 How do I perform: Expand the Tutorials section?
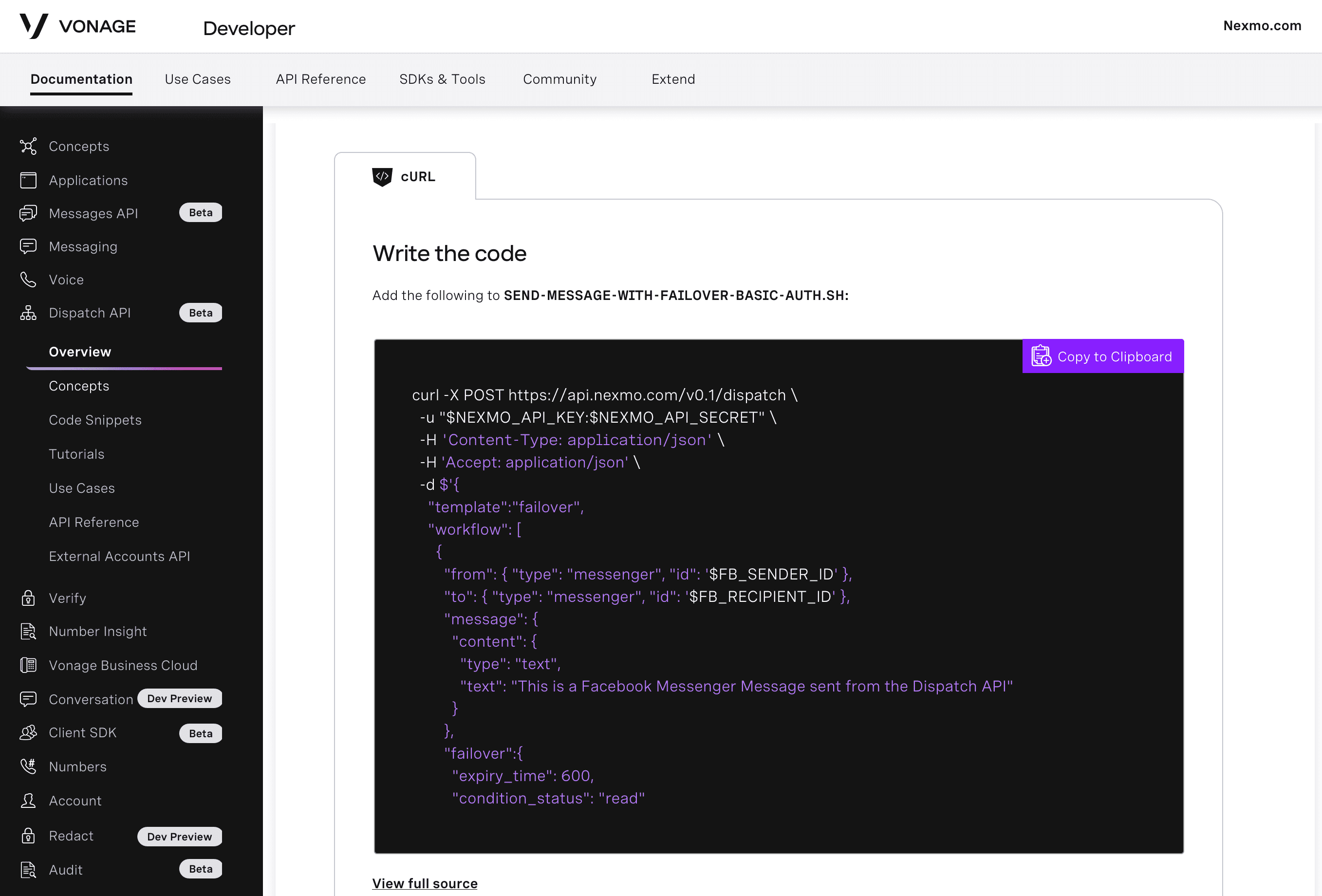pyautogui.click(x=77, y=454)
